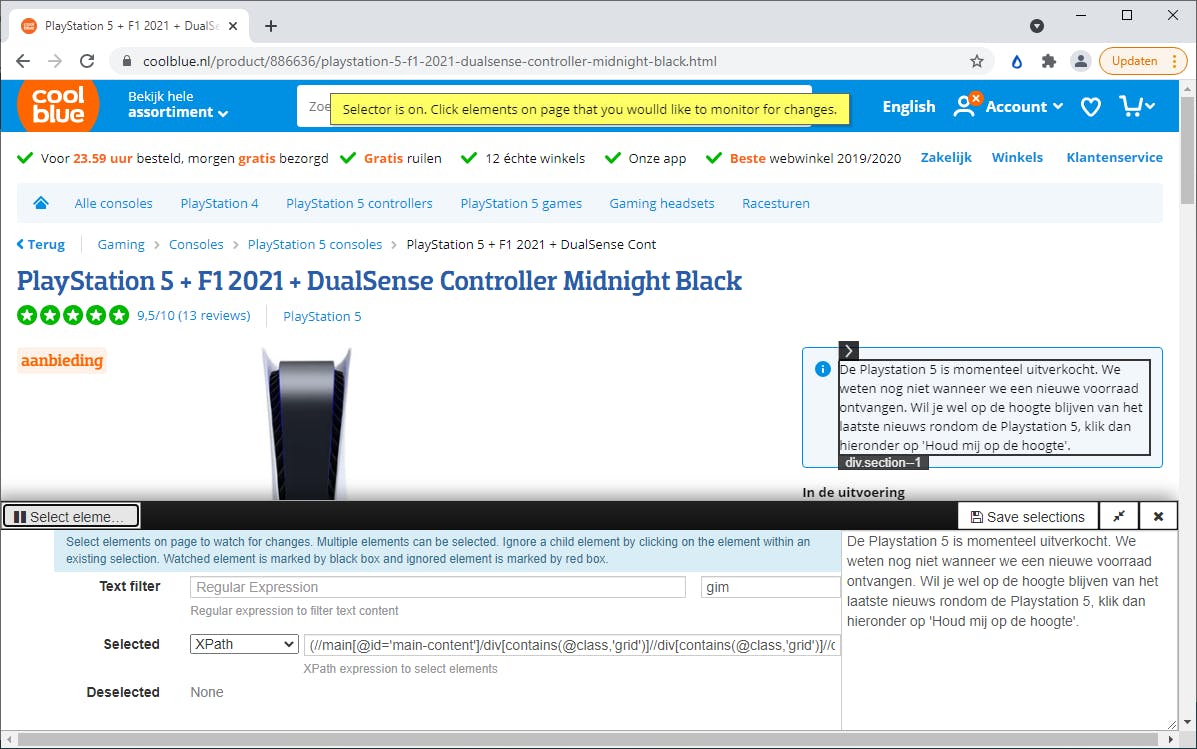The image size is (1197, 749).
Task: Go back with browser back arrow
Action: pyautogui.click(x=23, y=61)
